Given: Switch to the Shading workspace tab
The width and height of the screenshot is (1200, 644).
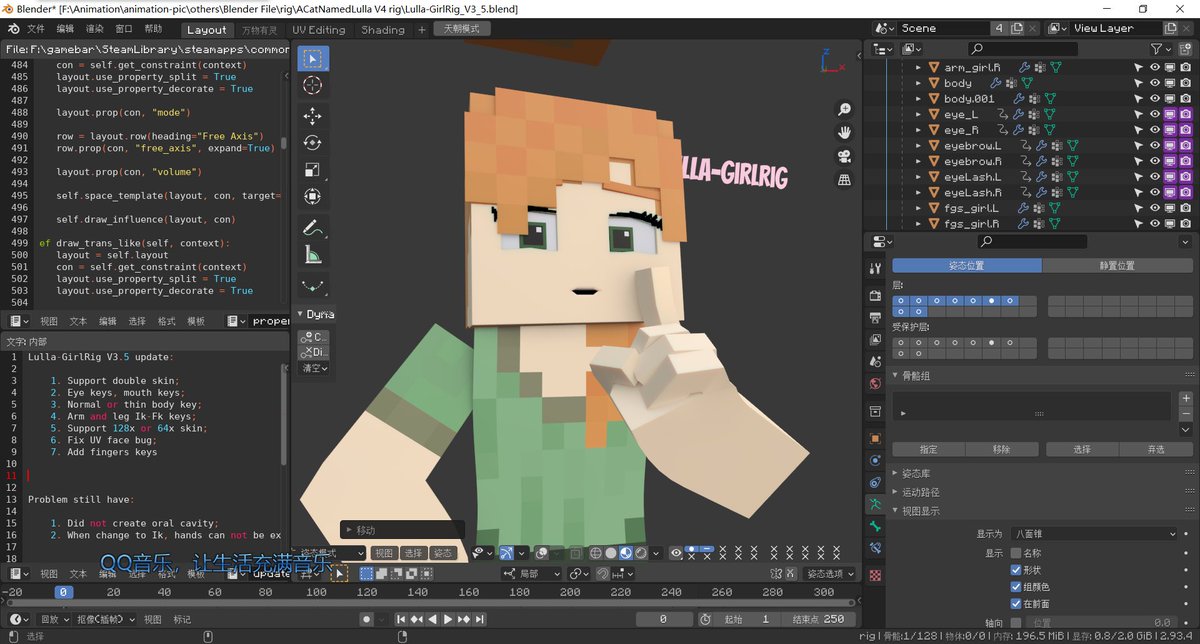Looking at the screenshot, I should (383, 29).
